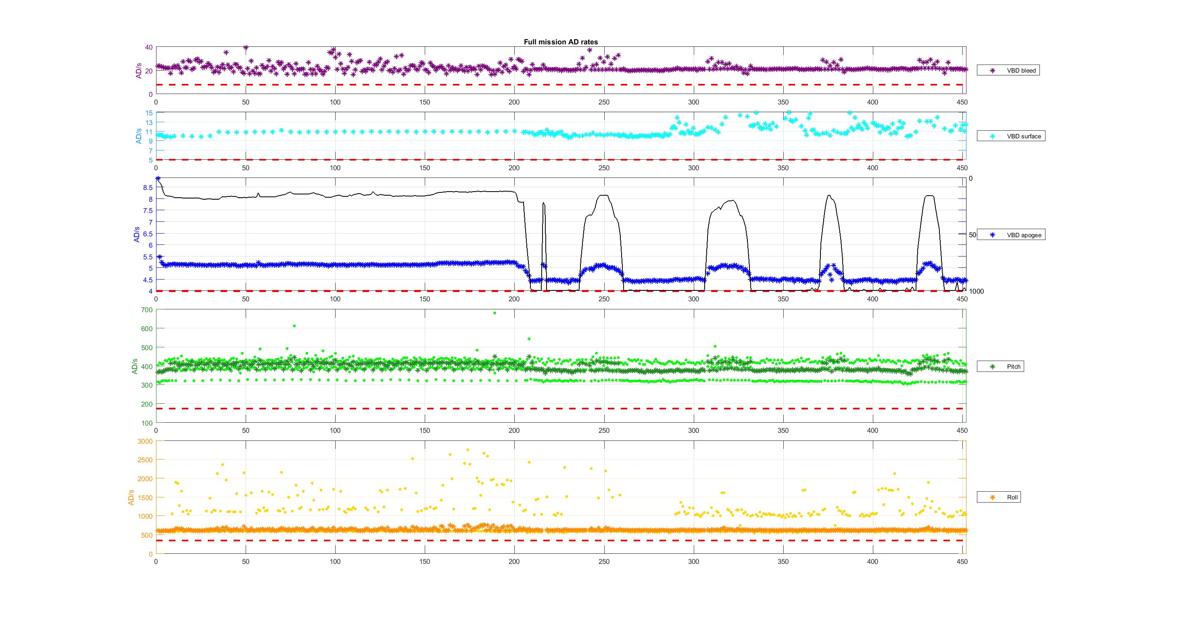Click the green AD/s label of Pitch plot
Viewport: 1200px width, 622px height.
(x=133, y=366)
